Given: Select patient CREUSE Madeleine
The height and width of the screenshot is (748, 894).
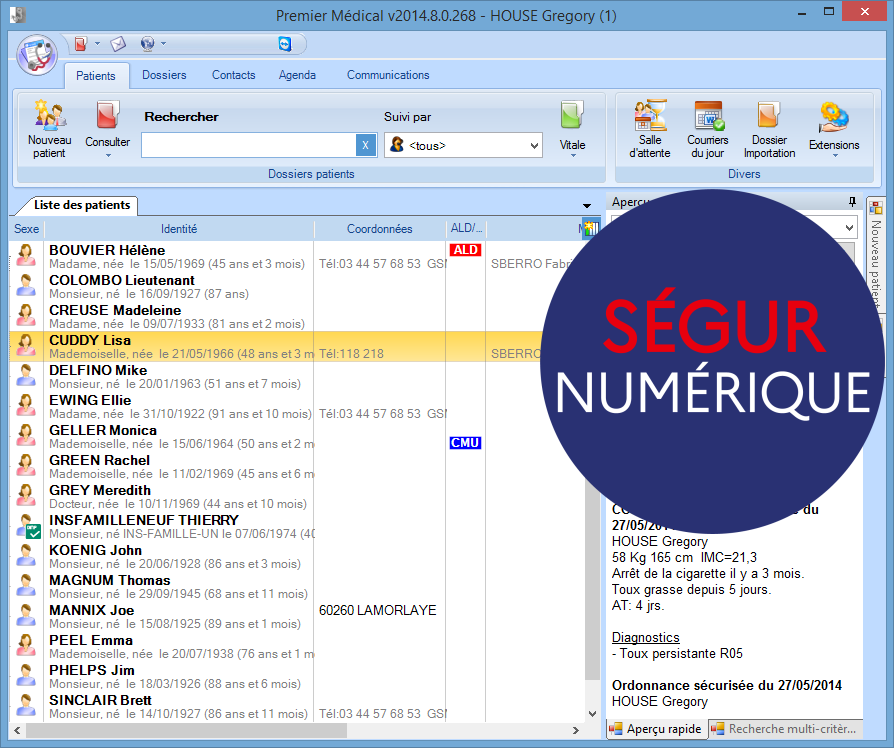Looking at the screenshot, I should pos(296,316).
